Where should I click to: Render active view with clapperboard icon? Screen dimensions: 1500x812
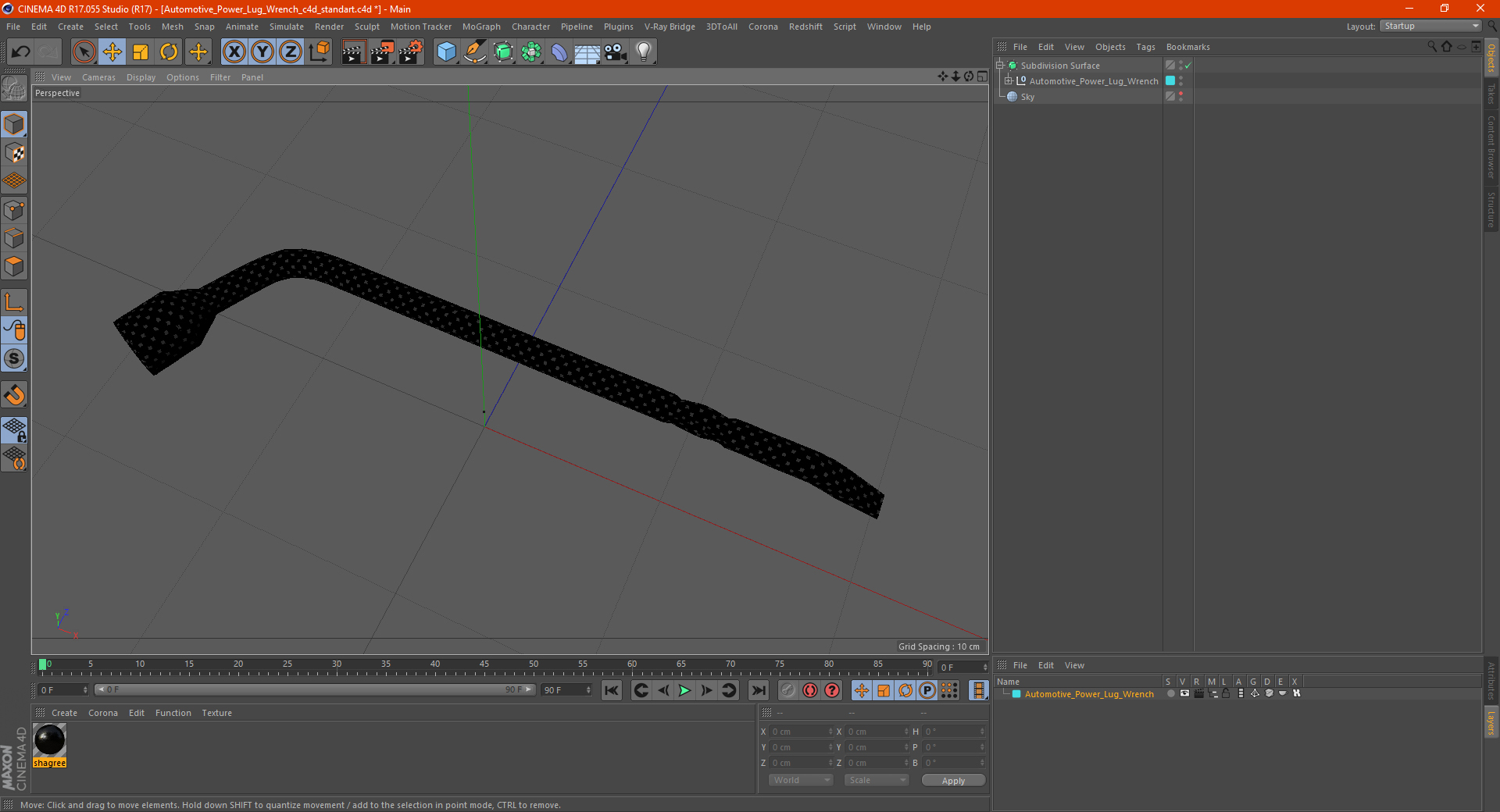353,52
